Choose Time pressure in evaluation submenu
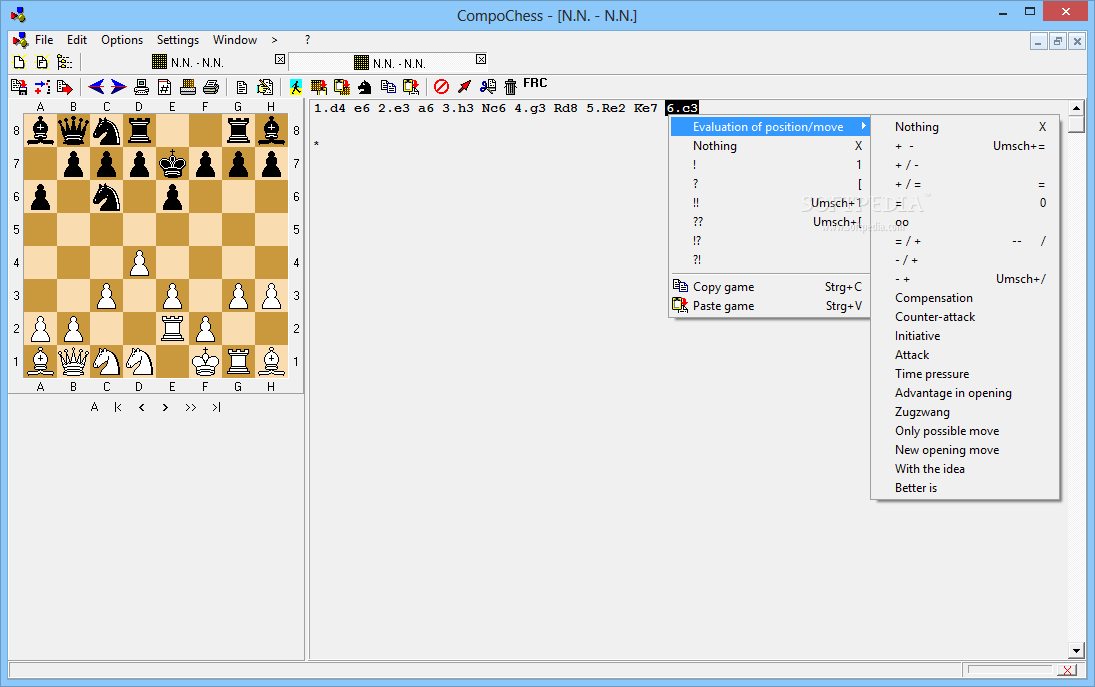Screen dimensions: 1095x687 (965, 374)
